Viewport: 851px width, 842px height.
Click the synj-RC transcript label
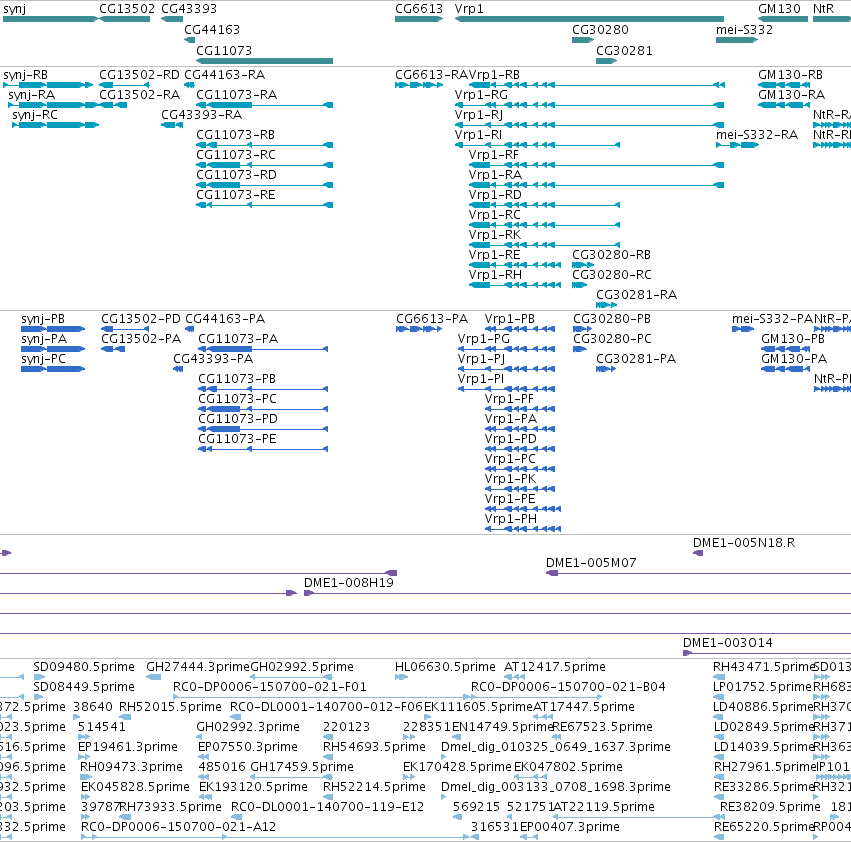tap(35, 115)
